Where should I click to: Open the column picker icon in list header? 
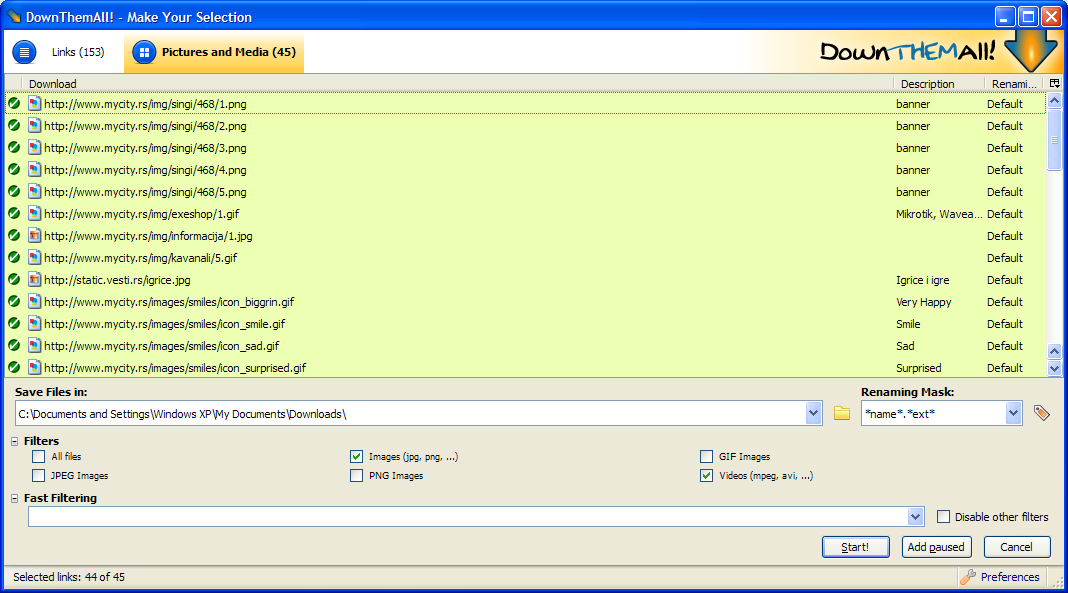pyautogui.click(x=1054, y=83)
